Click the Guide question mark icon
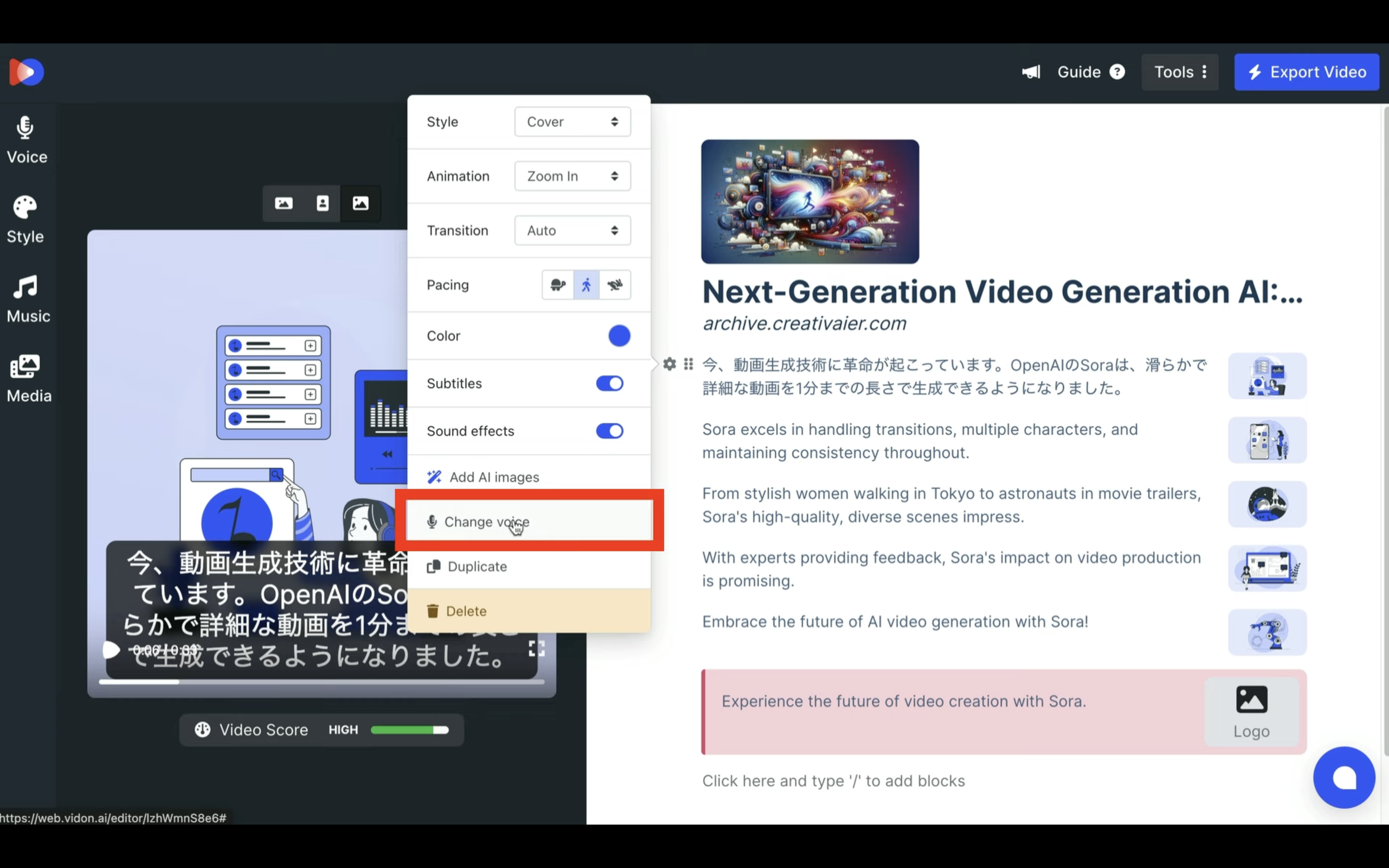Image resolution: width=1389 pixels, height=868 pixels. (x=1117, y=72)
